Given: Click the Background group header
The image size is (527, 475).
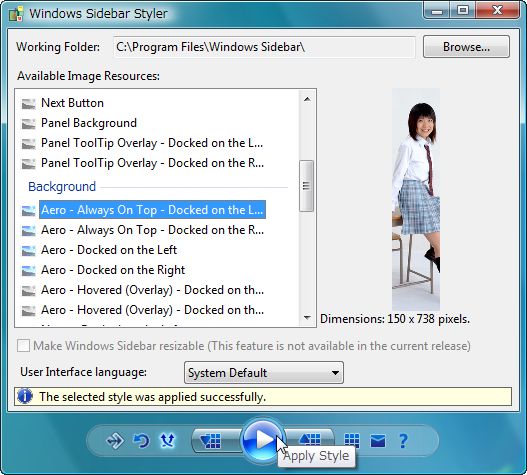Looking at the screenshot, I should tap(62, 187).
